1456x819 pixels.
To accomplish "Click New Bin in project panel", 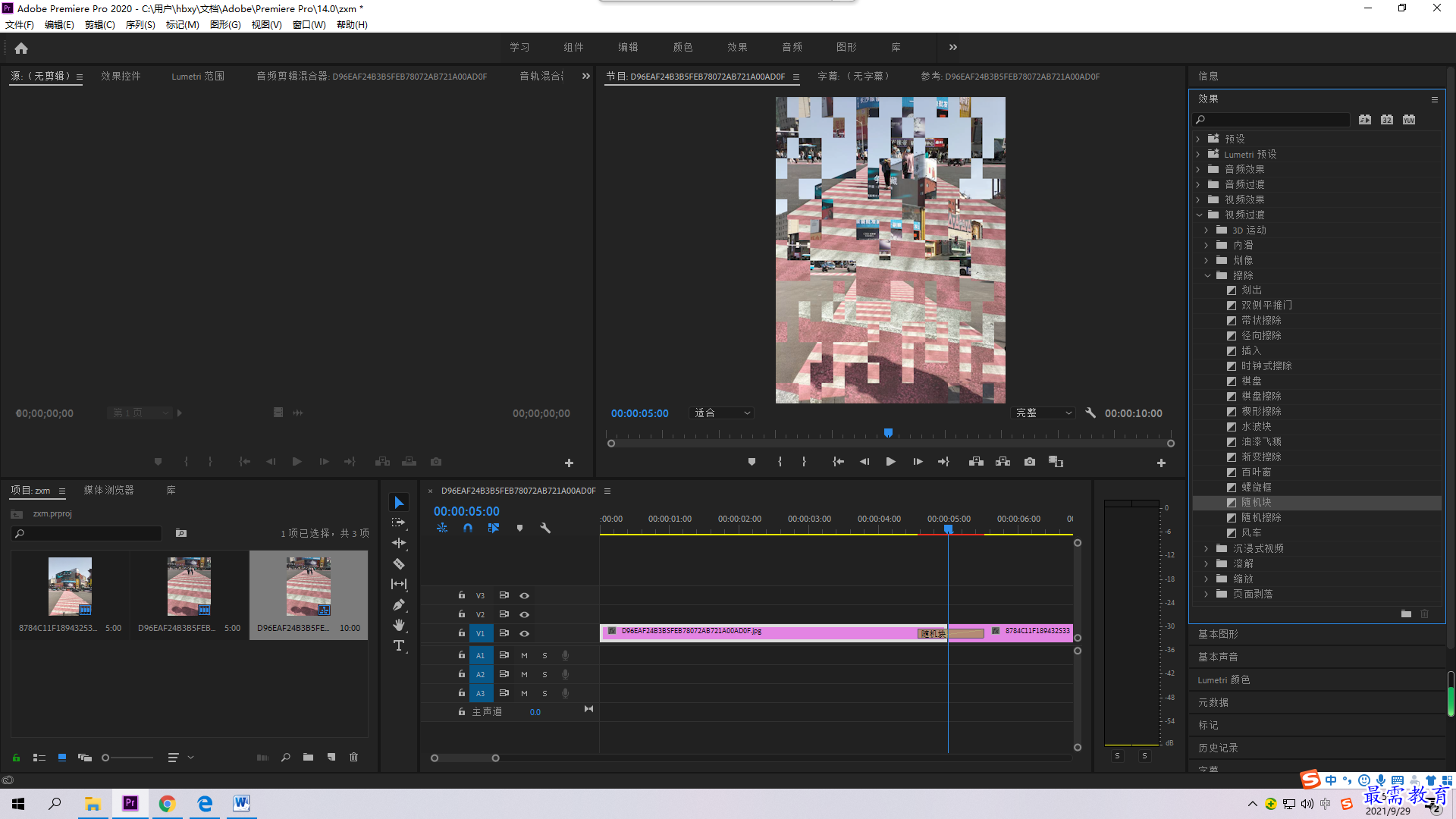I will click(308, 757).
